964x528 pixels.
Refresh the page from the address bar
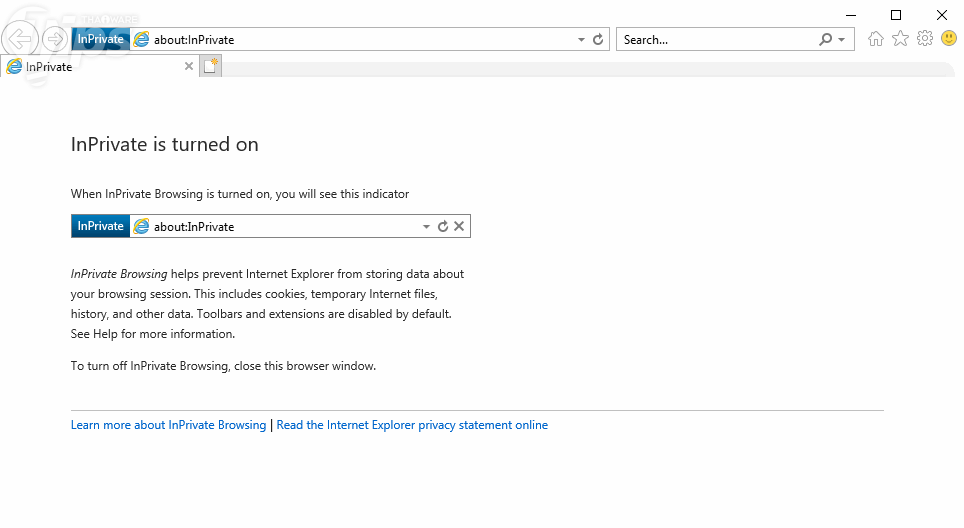point(598,40)
